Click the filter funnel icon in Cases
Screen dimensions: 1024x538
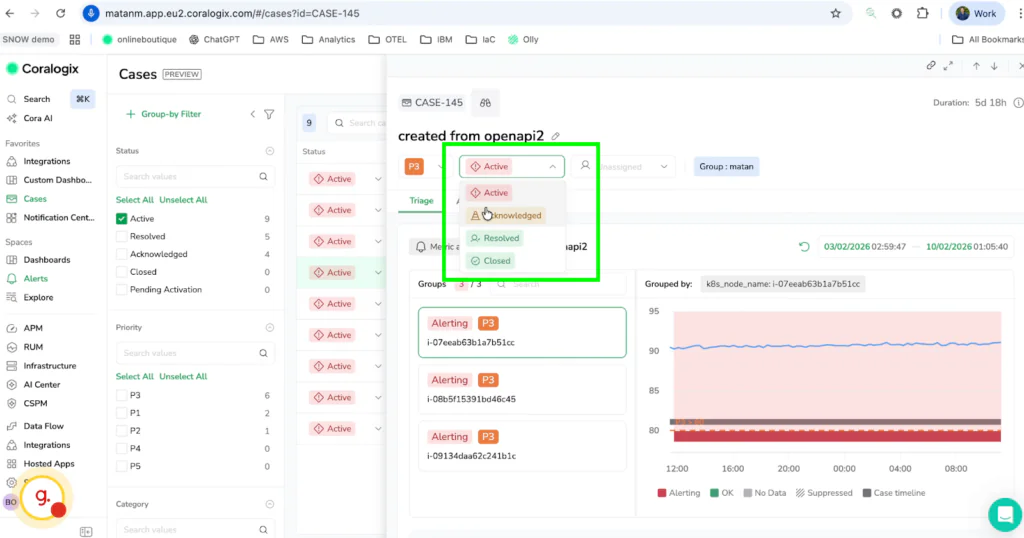[269, 114]
